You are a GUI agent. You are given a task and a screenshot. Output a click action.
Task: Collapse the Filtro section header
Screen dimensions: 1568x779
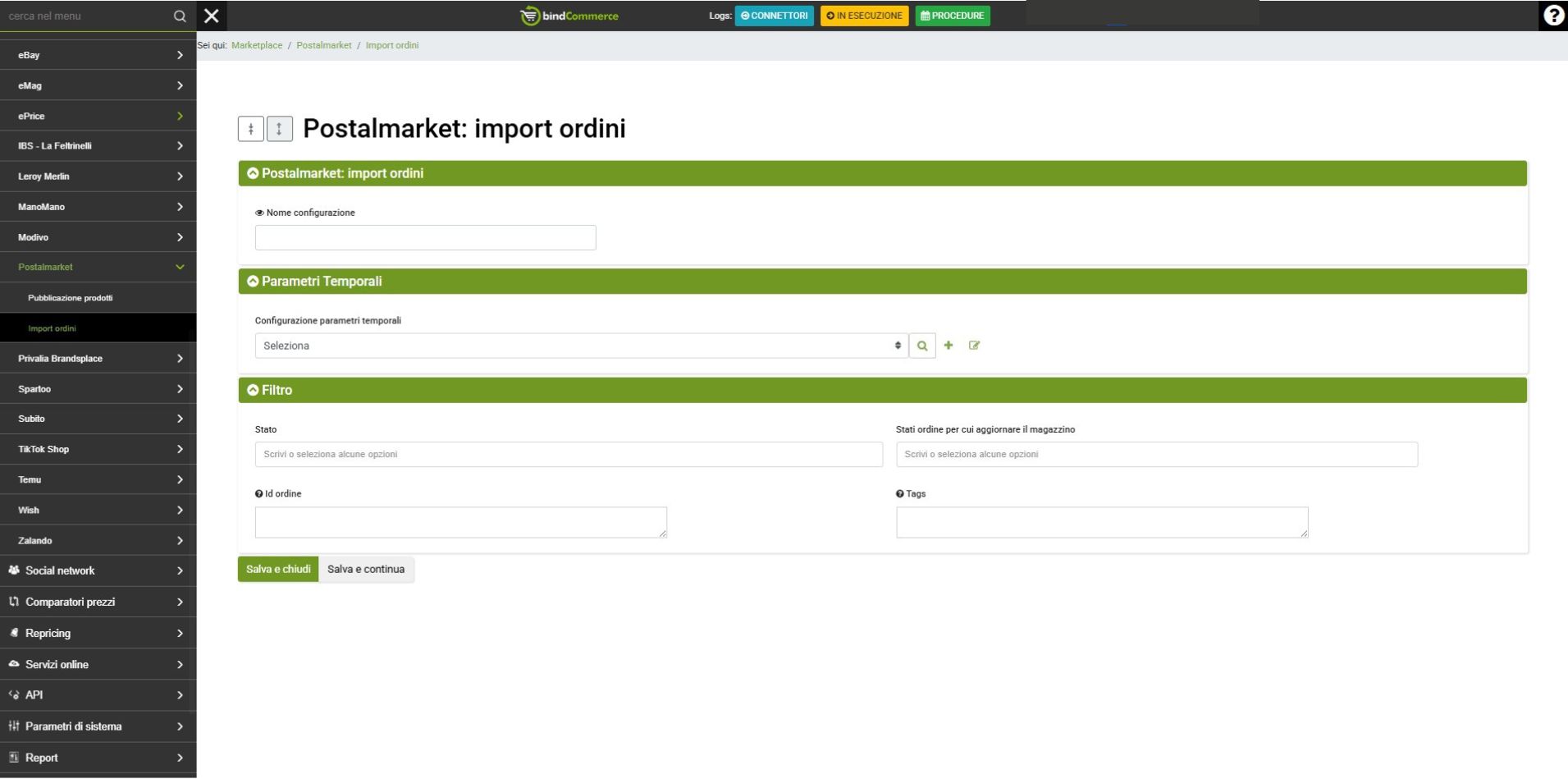[253, 390]
